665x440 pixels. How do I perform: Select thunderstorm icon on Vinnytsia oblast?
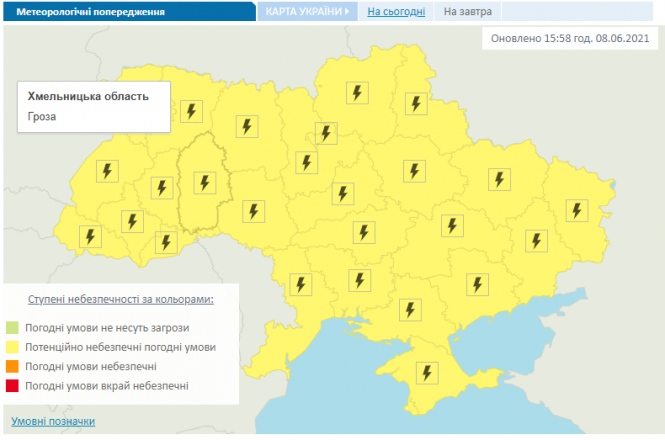pos(254,211)
